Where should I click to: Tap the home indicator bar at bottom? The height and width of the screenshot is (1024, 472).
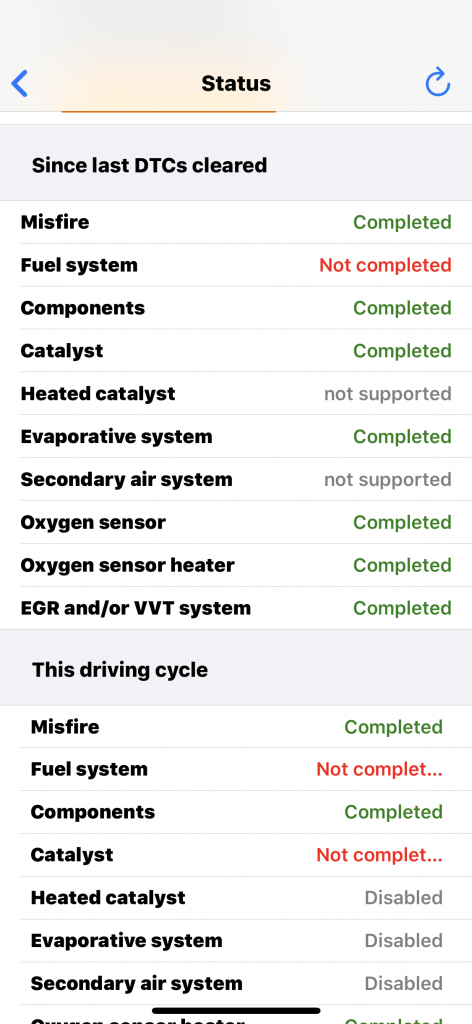236,1010
